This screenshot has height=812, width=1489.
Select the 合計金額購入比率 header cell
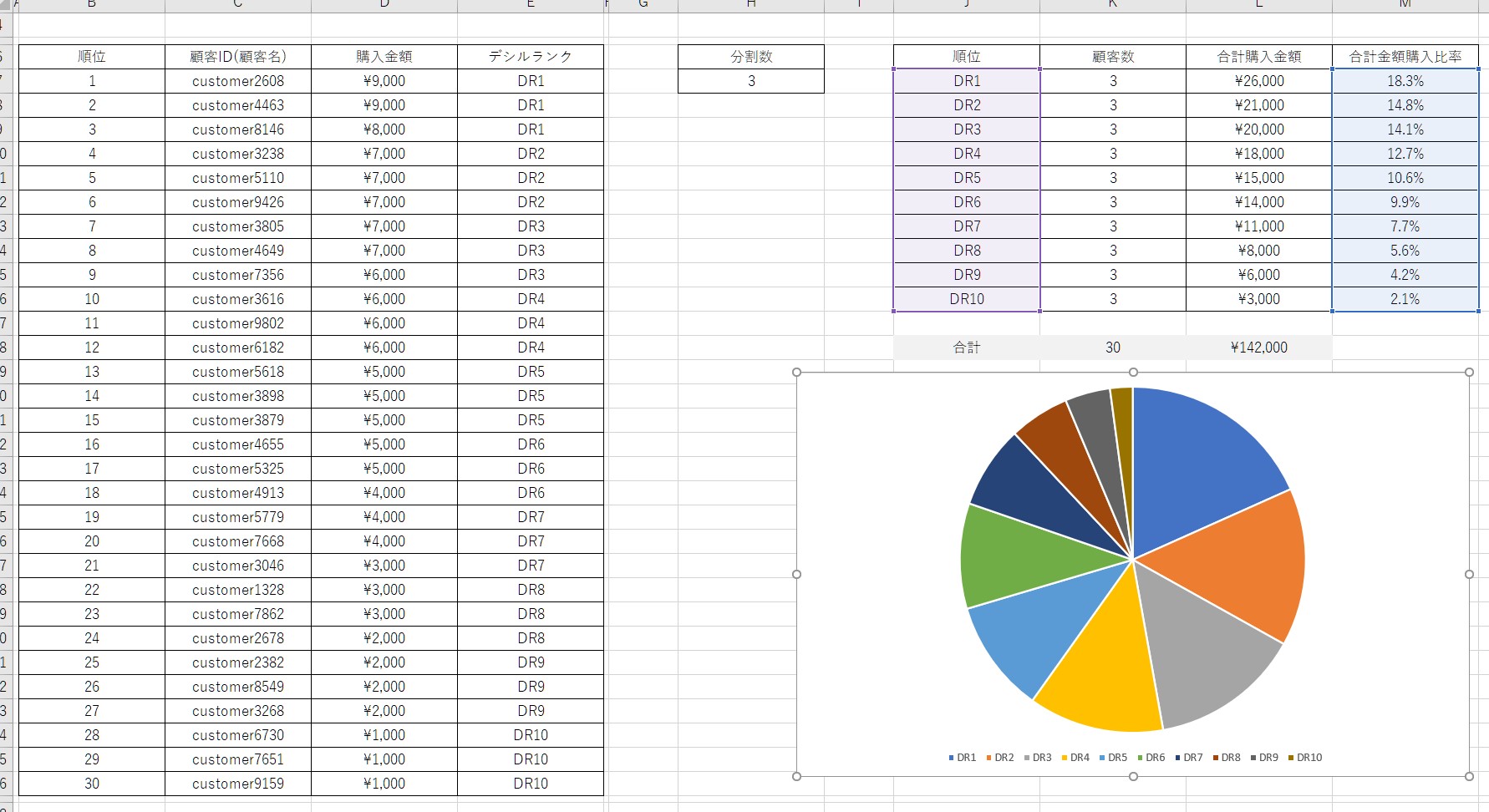(x=1405, y=57)
